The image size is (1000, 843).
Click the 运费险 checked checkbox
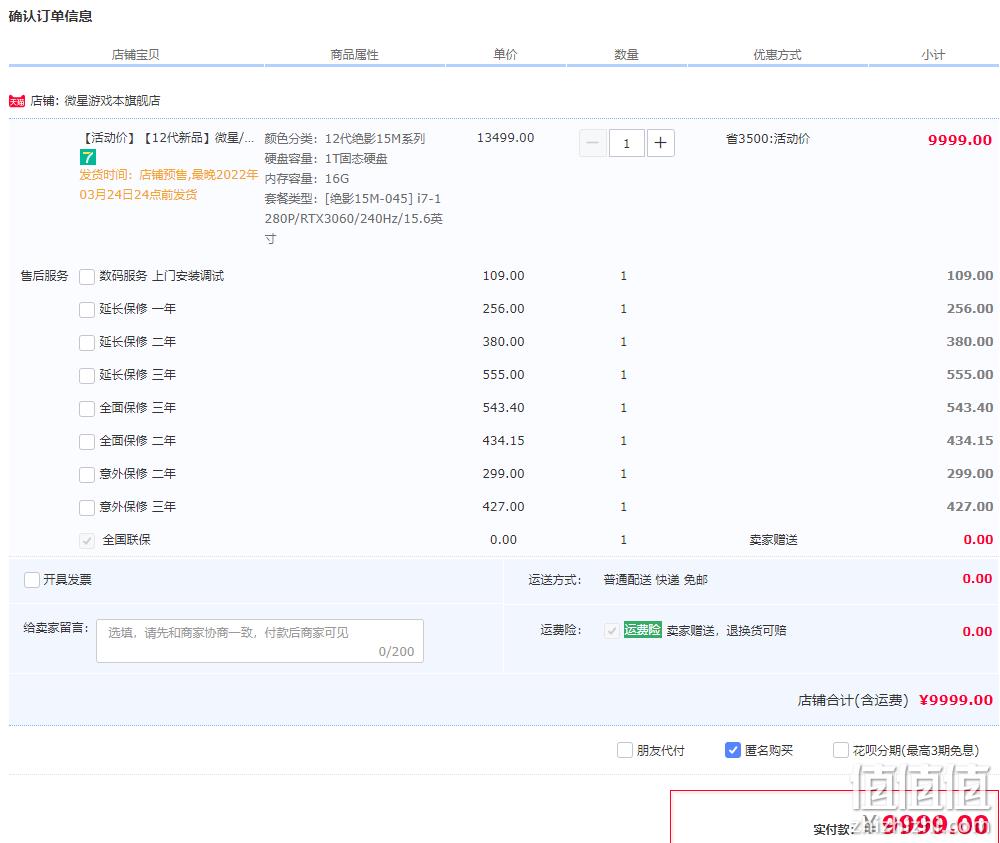(x=612, y=631)
